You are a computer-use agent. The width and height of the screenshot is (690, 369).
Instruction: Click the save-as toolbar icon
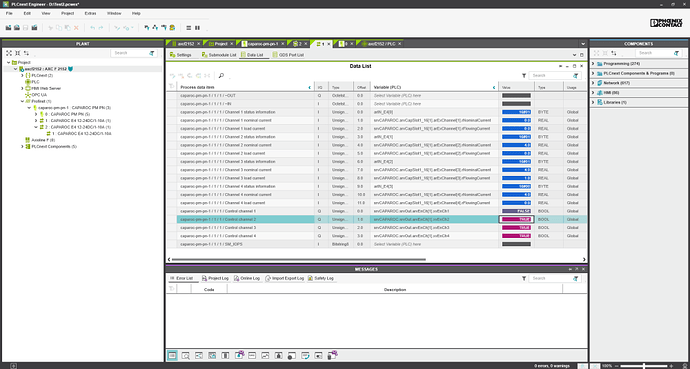[x=34, y=28]
